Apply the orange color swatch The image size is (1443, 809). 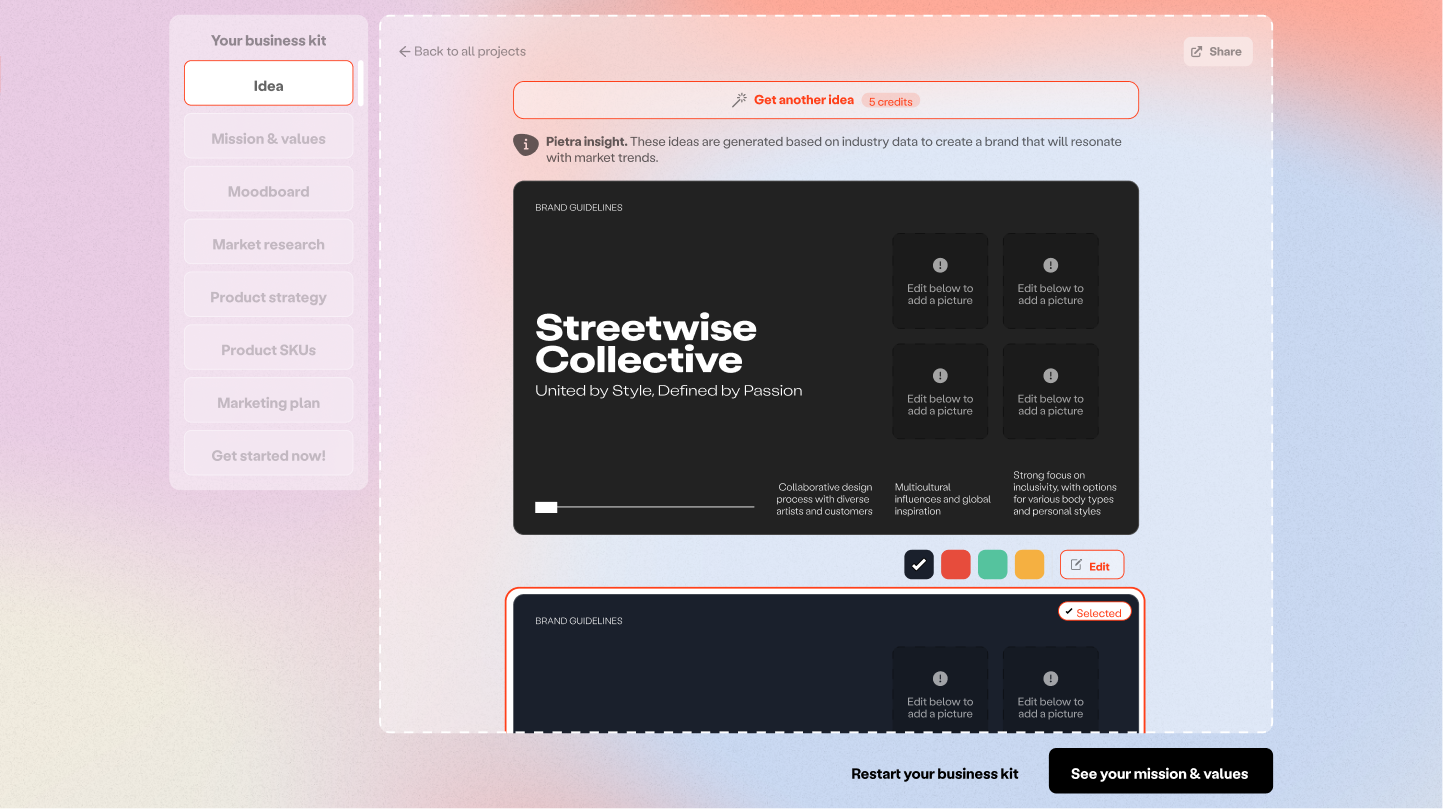pyautogui.click(x=1029, y=564)
